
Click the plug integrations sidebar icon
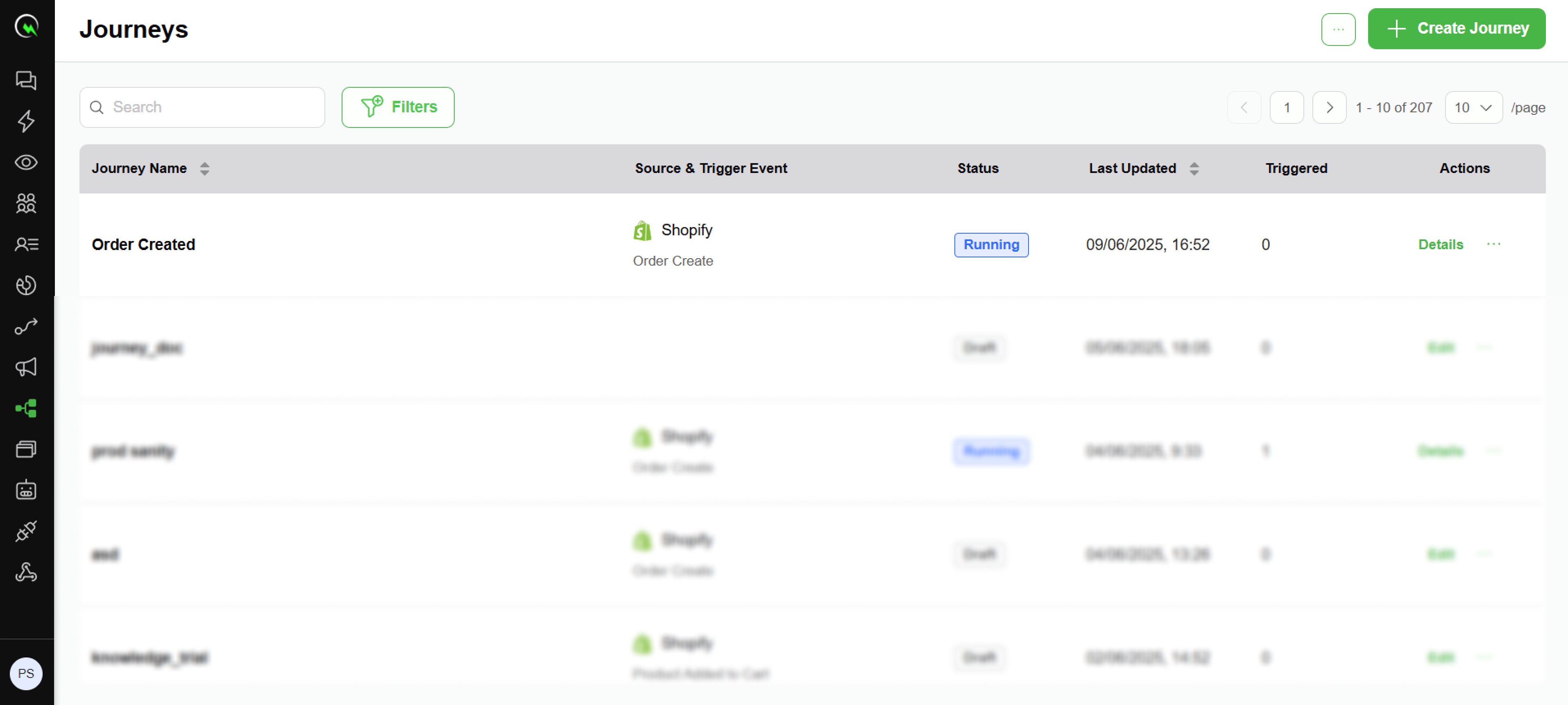(26, 531)
